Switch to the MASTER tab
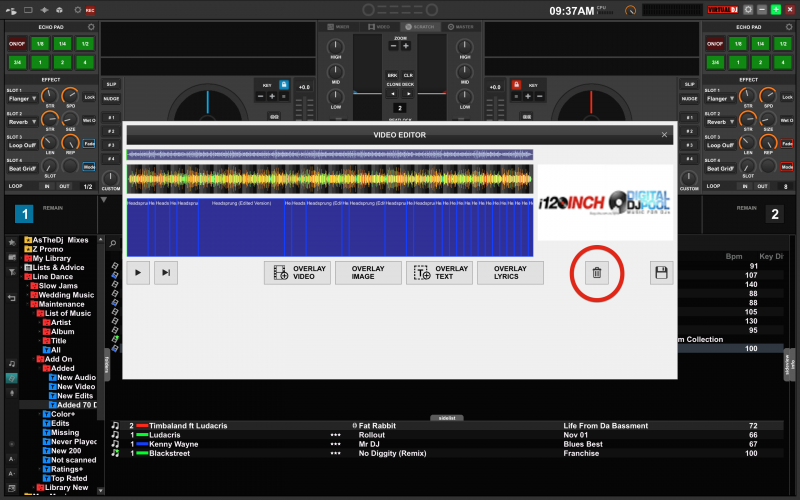This screenshot has width=800, height=500. pyautogui.click(x=461, y=27)
